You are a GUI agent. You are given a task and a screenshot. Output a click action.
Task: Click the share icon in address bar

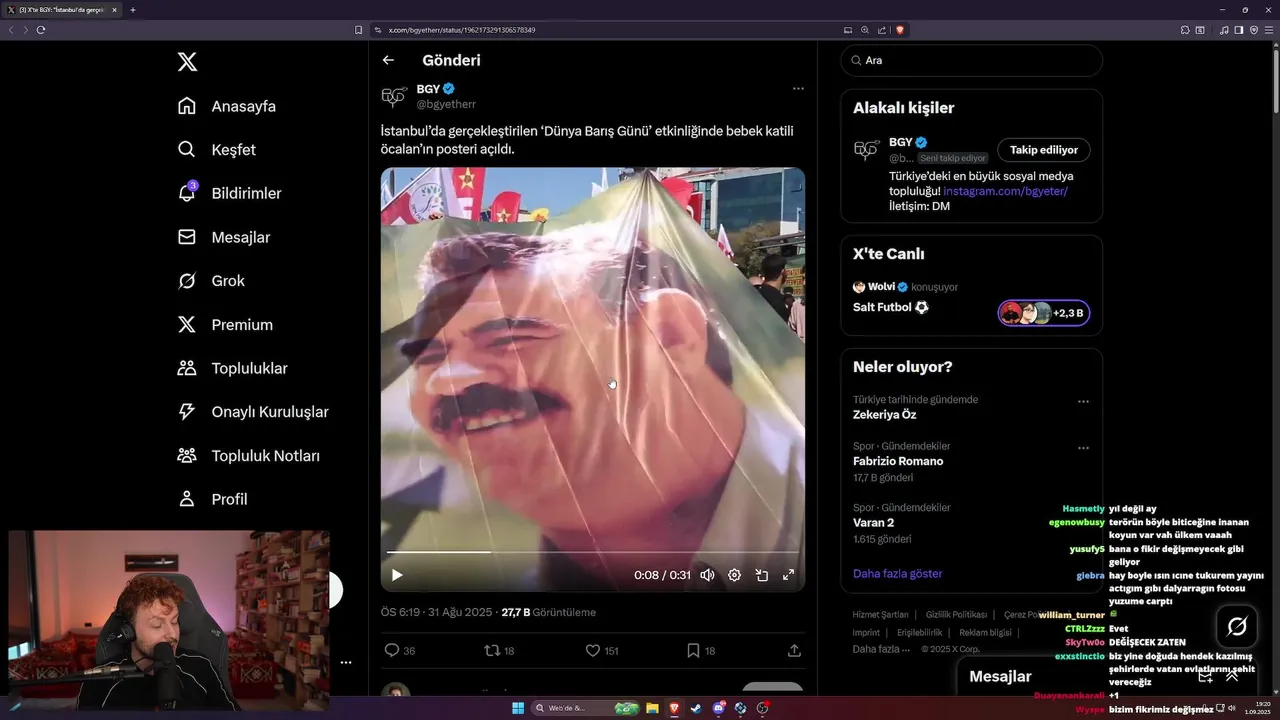point(881,30)
